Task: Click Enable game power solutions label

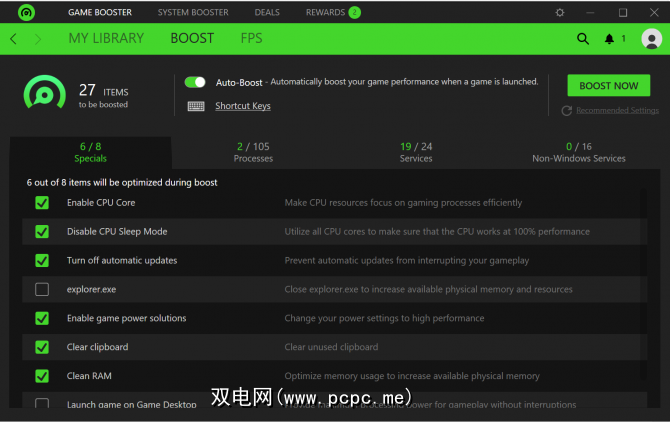Action: (126, 318)
